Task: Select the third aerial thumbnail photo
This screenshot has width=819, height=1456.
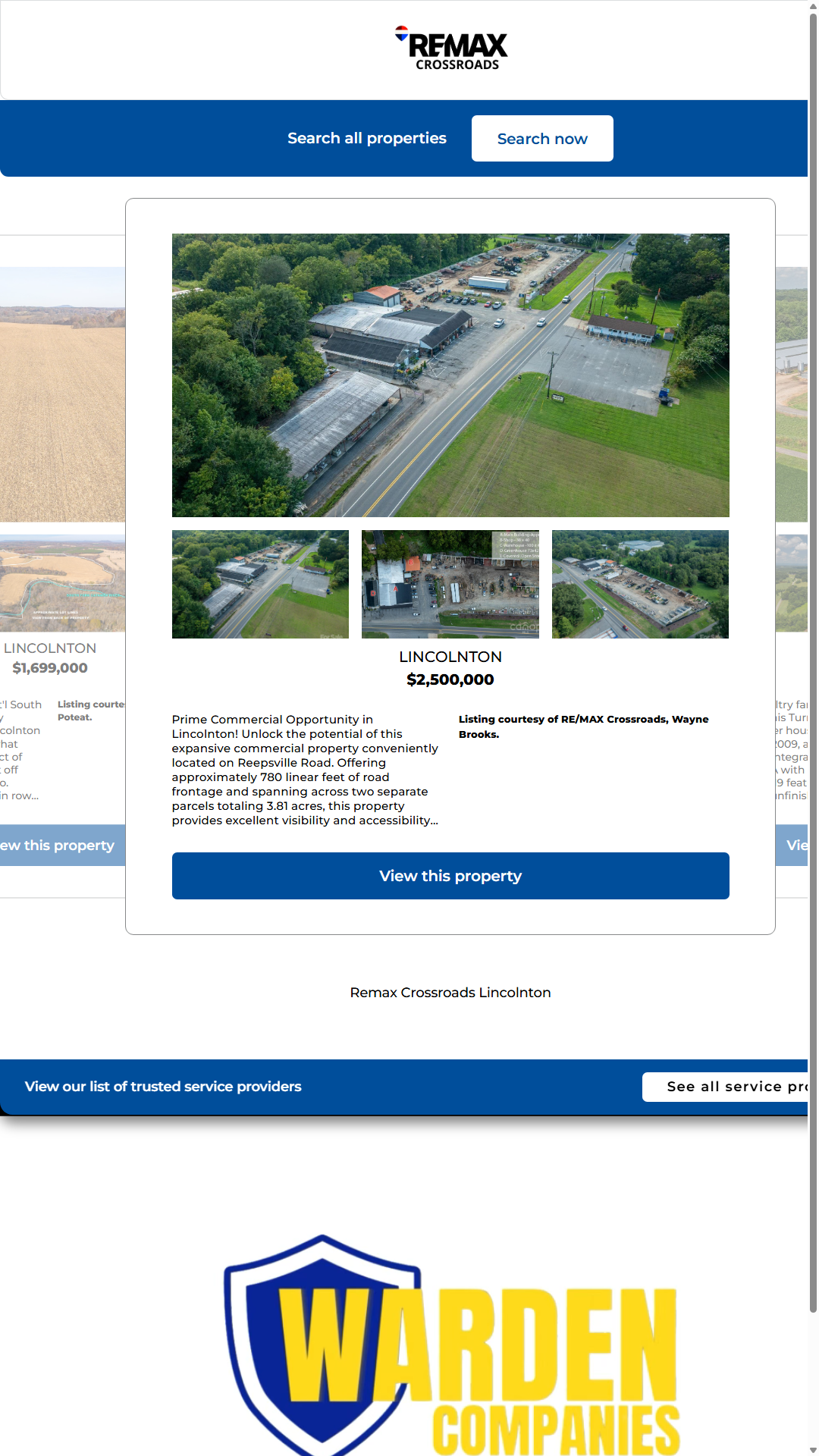Action: [640, 584]
